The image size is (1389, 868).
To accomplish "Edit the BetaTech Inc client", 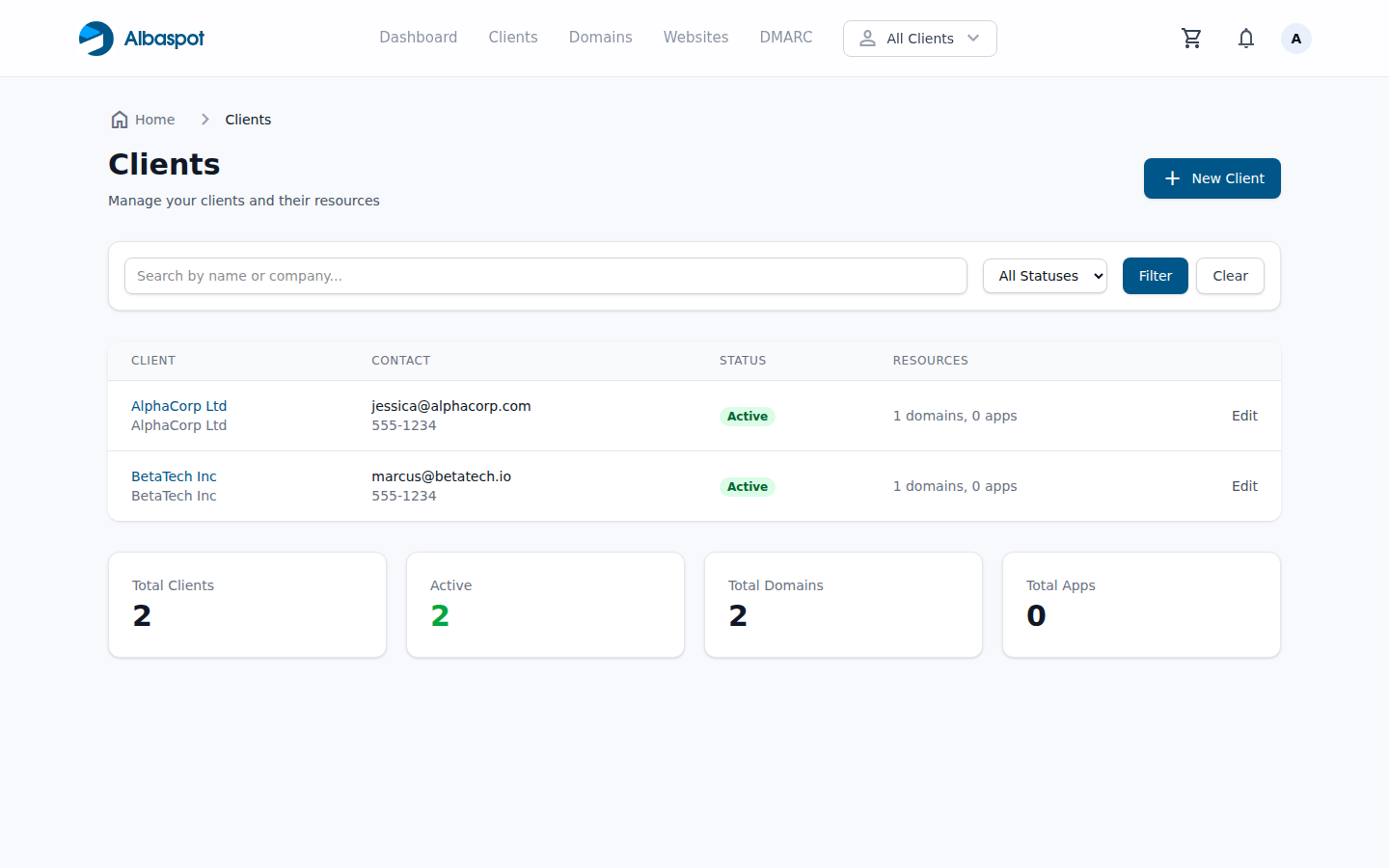I will pyautogui.click(x=1244, y=486).
